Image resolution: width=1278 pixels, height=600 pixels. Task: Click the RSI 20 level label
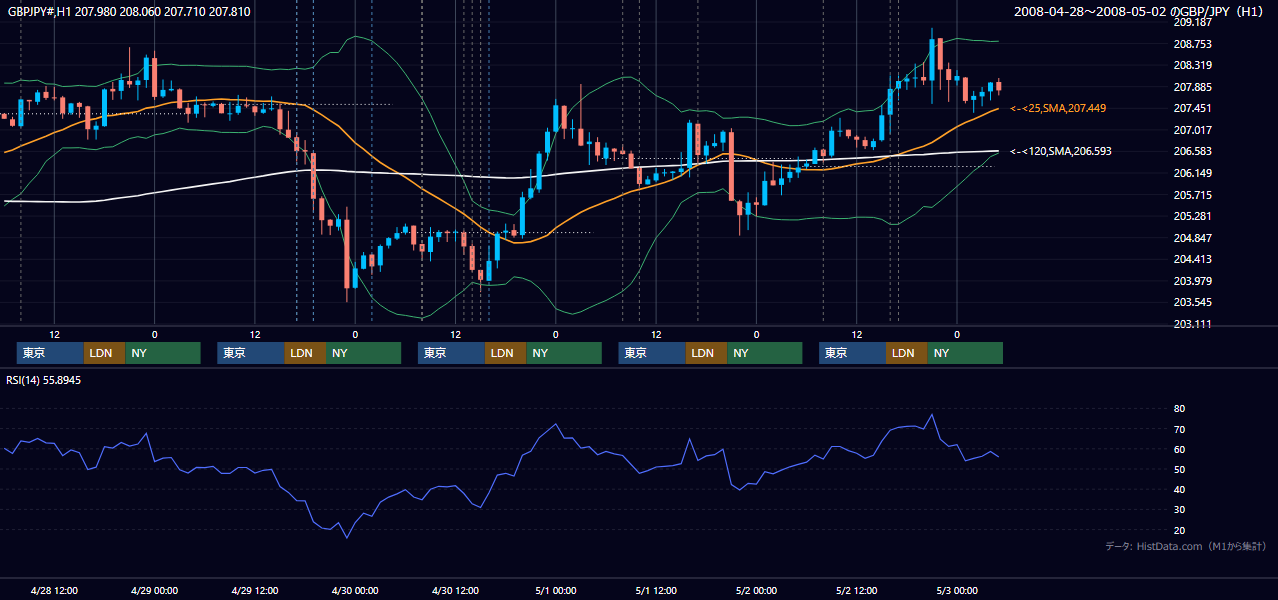pos(1179,530)
